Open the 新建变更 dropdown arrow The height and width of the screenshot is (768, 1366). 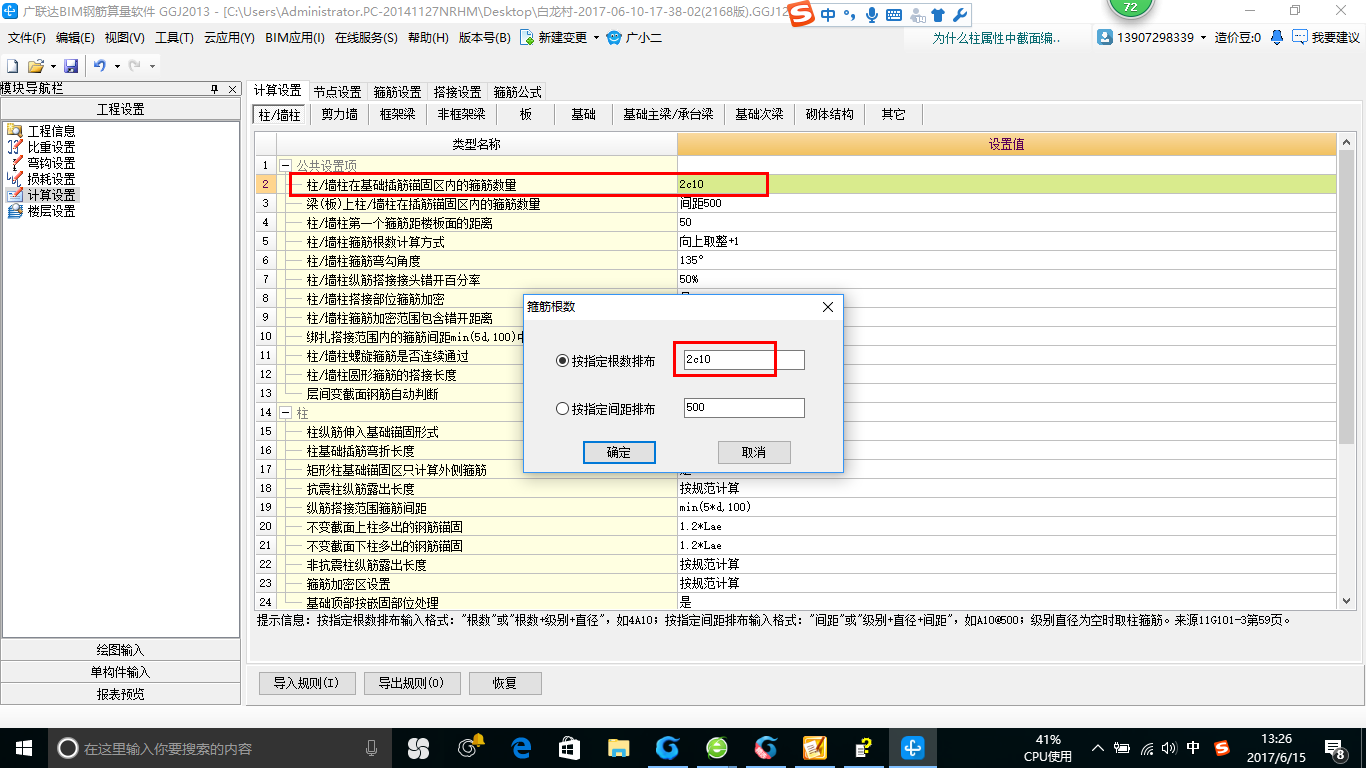pyautogui.click(x=596, y=38)
